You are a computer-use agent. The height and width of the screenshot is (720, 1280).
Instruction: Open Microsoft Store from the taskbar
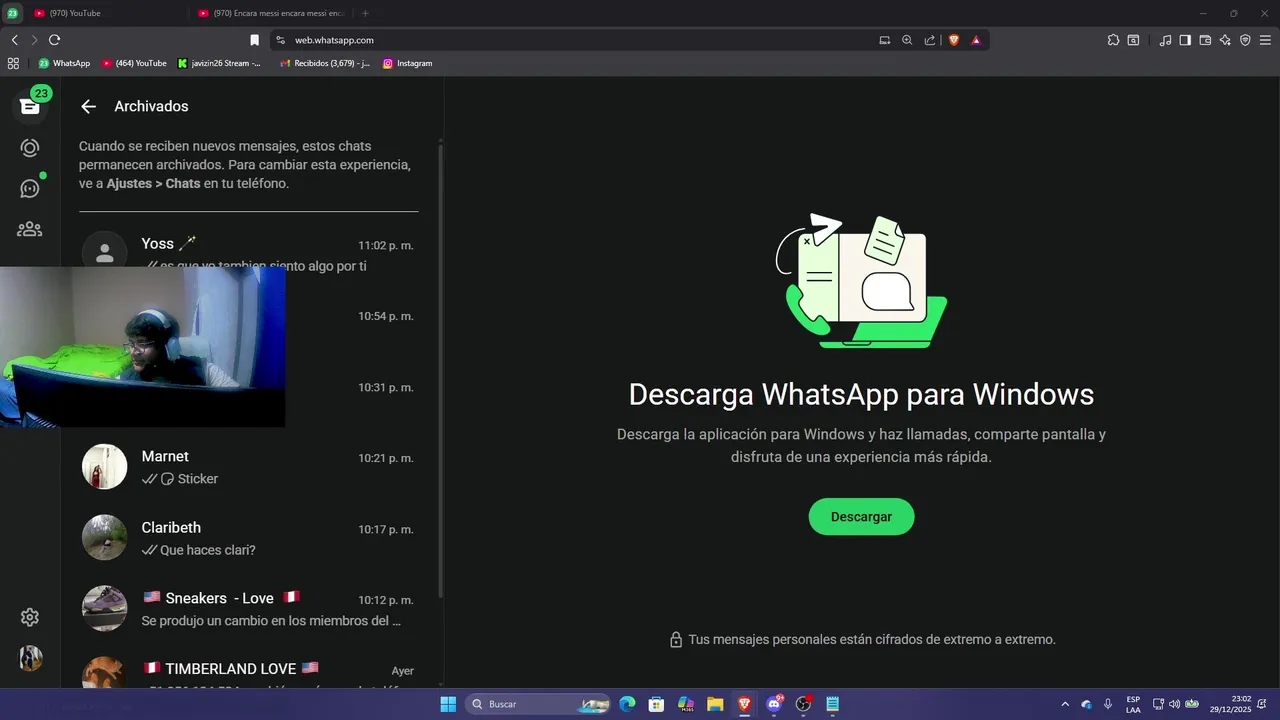656,704
